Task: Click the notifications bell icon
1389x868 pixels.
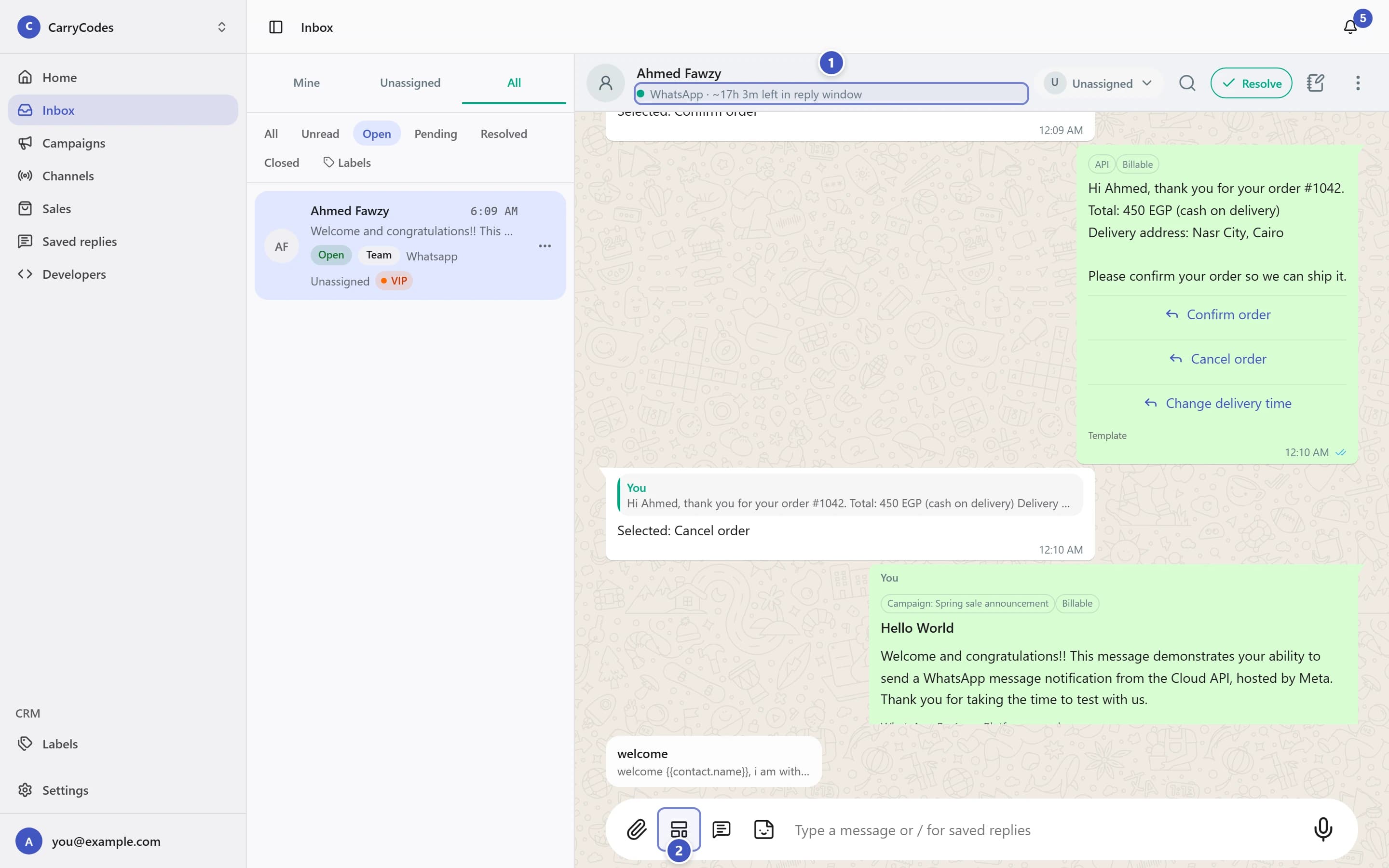Action: click(1350, 27)
